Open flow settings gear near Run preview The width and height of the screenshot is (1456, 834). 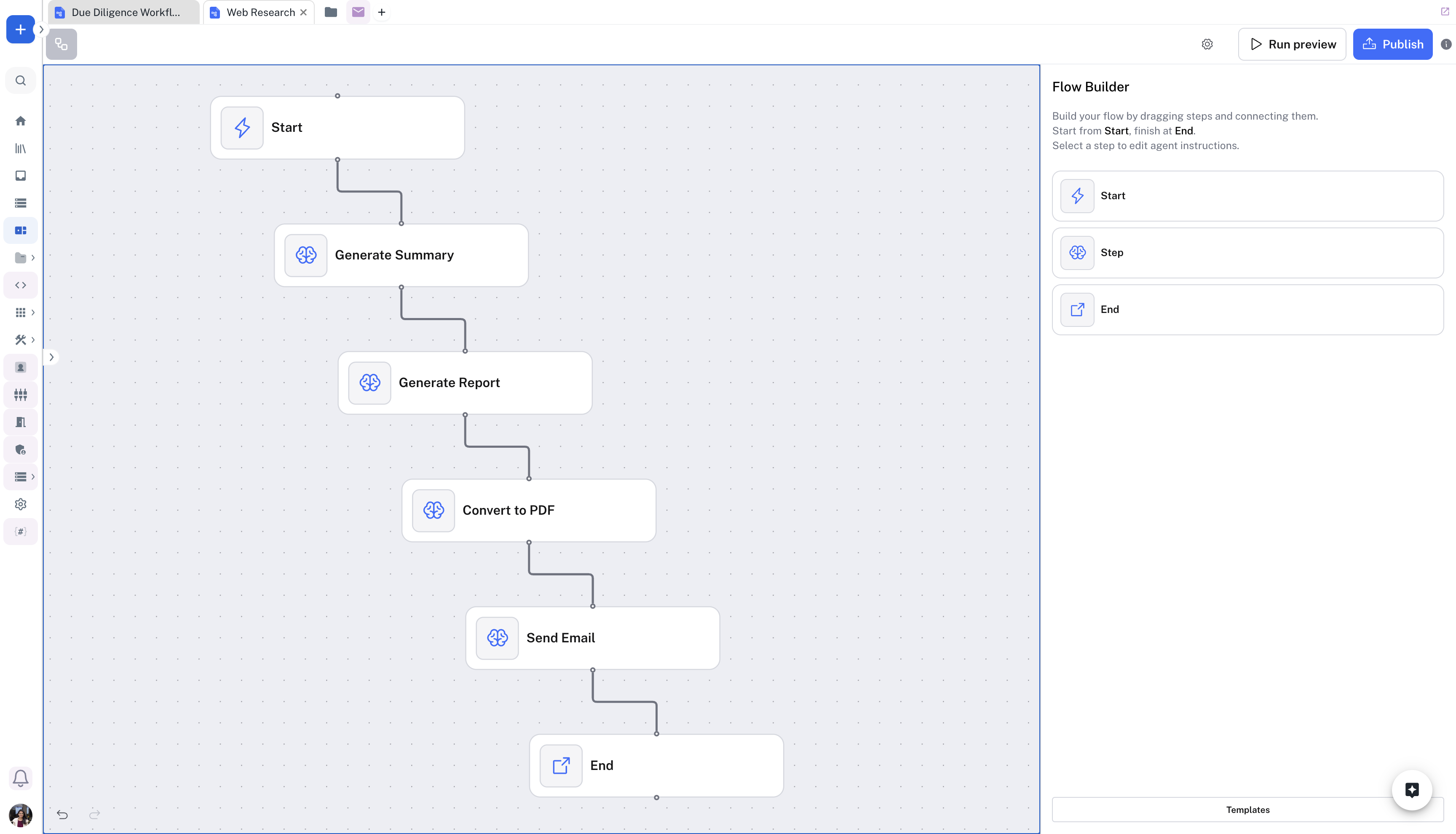1207,44
